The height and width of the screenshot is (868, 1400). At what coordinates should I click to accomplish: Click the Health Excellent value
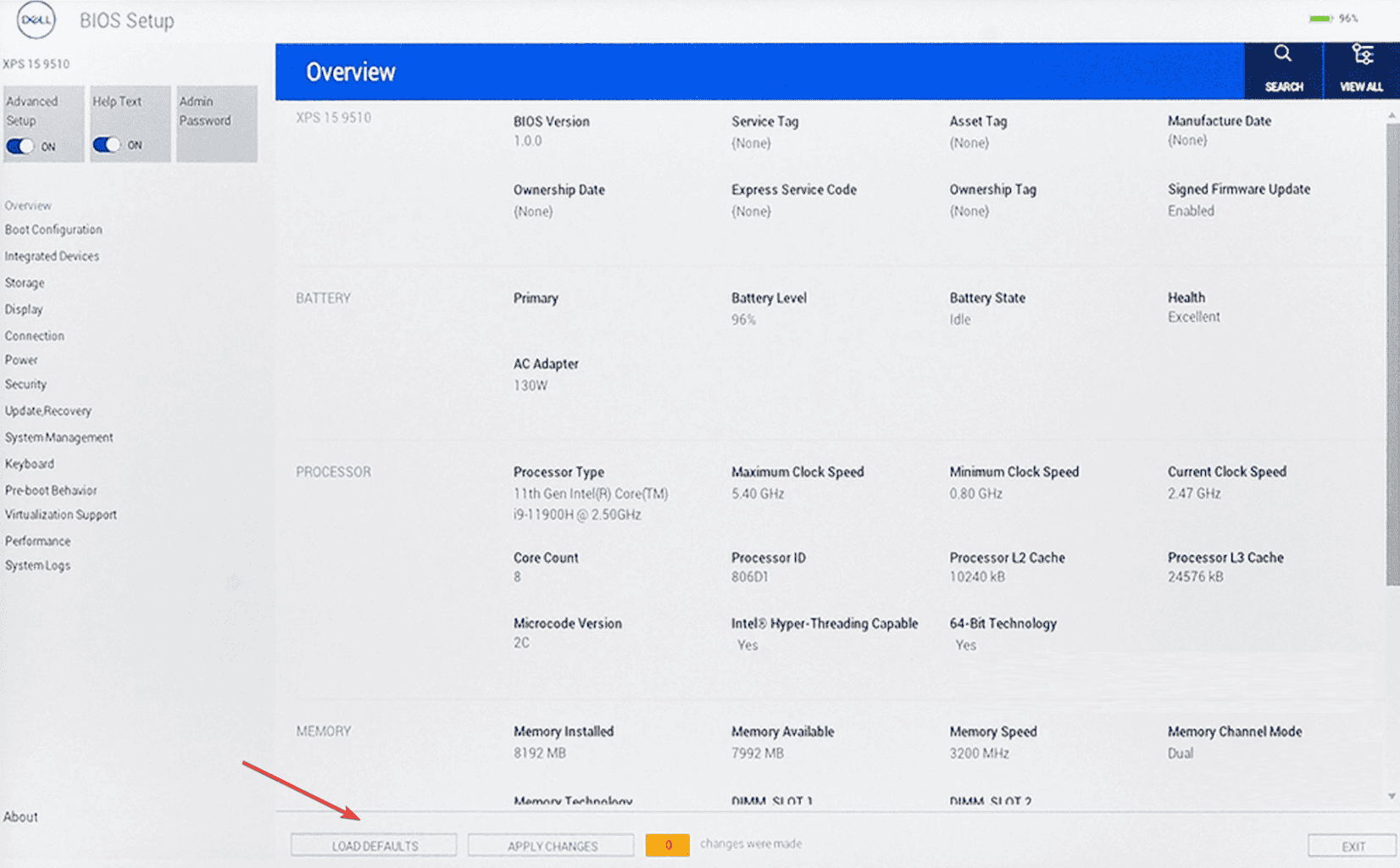tap(1194, 317)
